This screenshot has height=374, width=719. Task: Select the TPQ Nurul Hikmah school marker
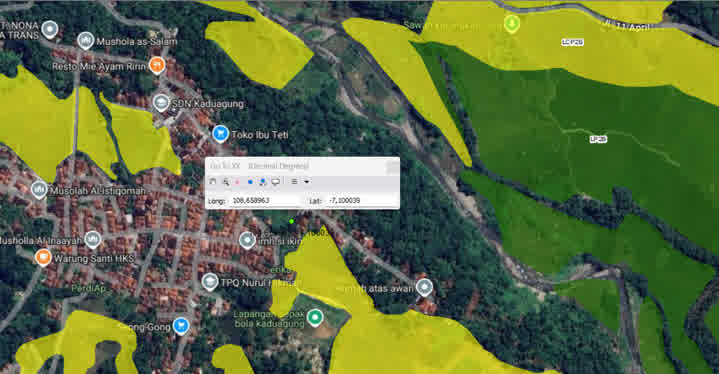click(210, 282)
